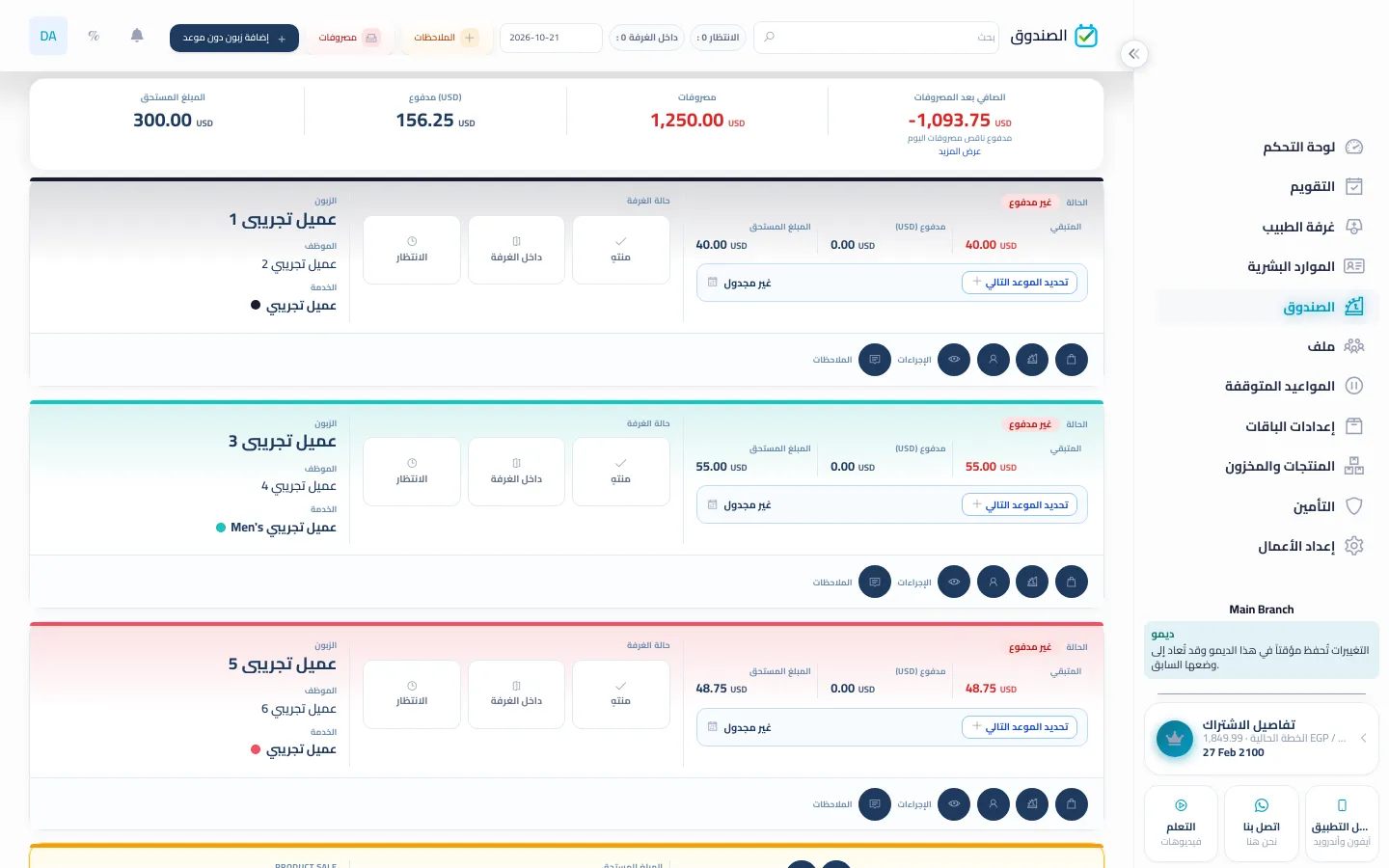Open the customer profile icon for عميل تجريبي 3
The image size is (1389, 868).
pyautogui.click(x=994, y=582)
